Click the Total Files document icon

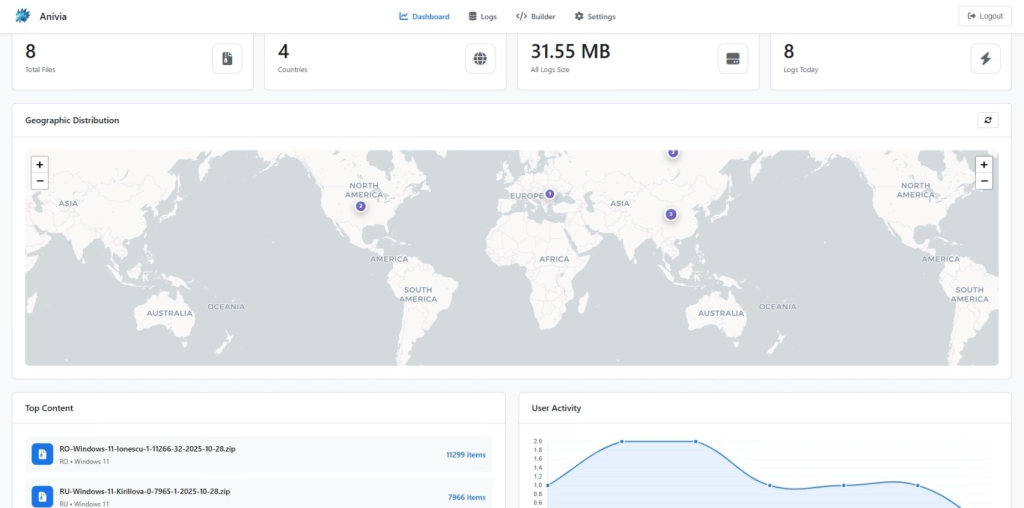[x=227, y=59]
